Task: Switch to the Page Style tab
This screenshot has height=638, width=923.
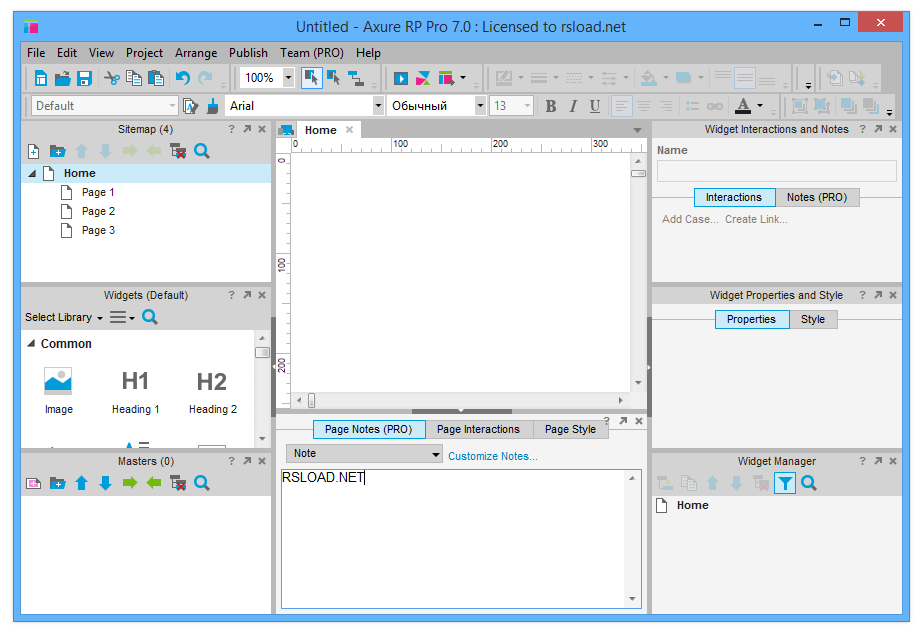Action: 570,430
